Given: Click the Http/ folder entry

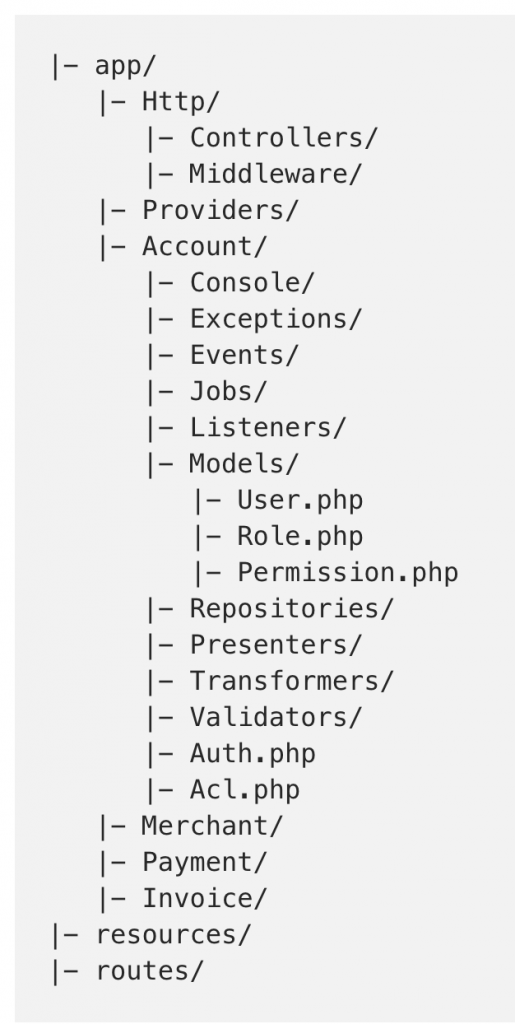Looking at the screenshot, I should point(181,102).
